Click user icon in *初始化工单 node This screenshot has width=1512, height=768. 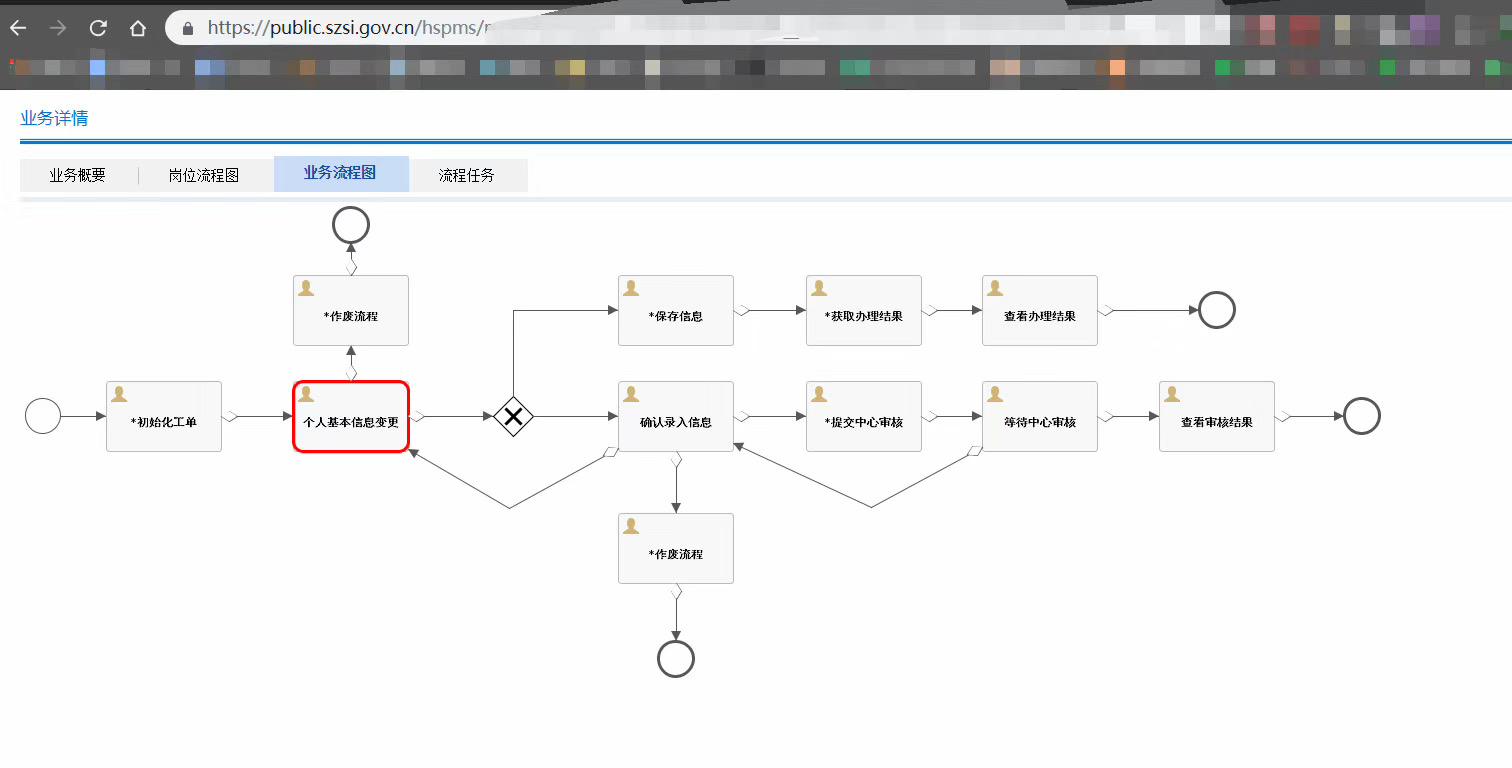point(119,394)
